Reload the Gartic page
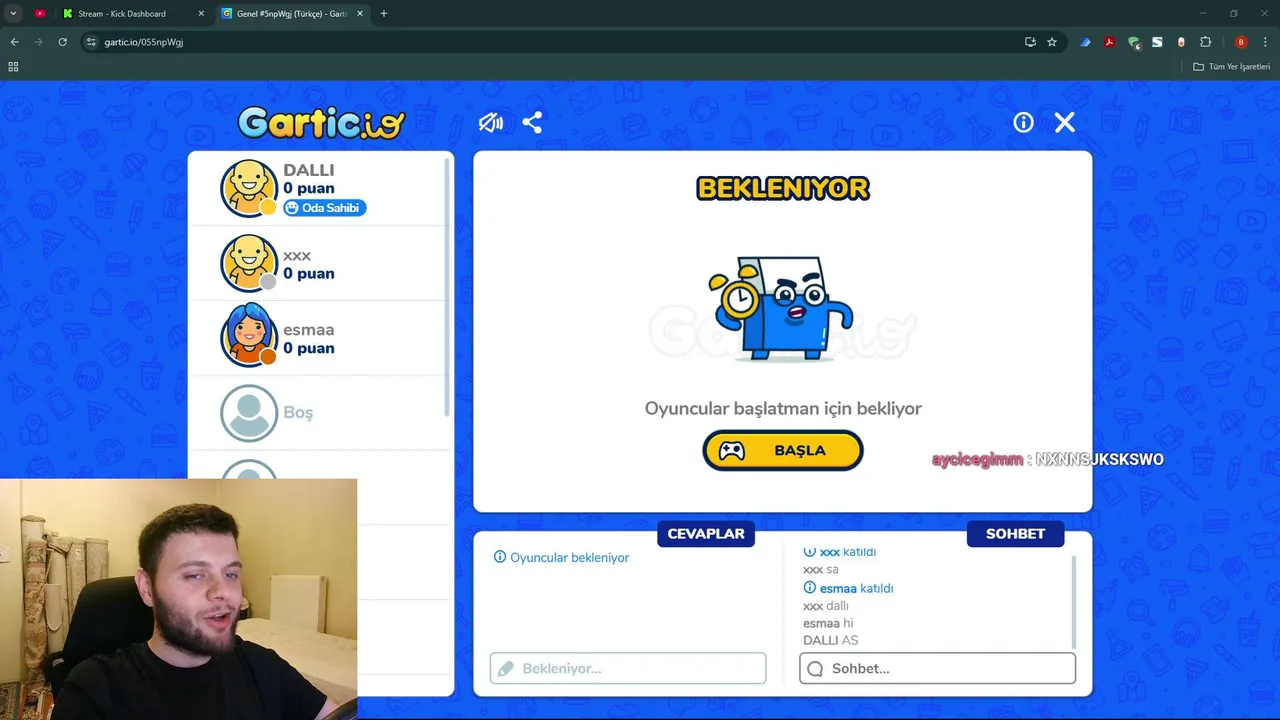Image resolution: width=1280 pixels, height=720 pixels. coord(62,42)
